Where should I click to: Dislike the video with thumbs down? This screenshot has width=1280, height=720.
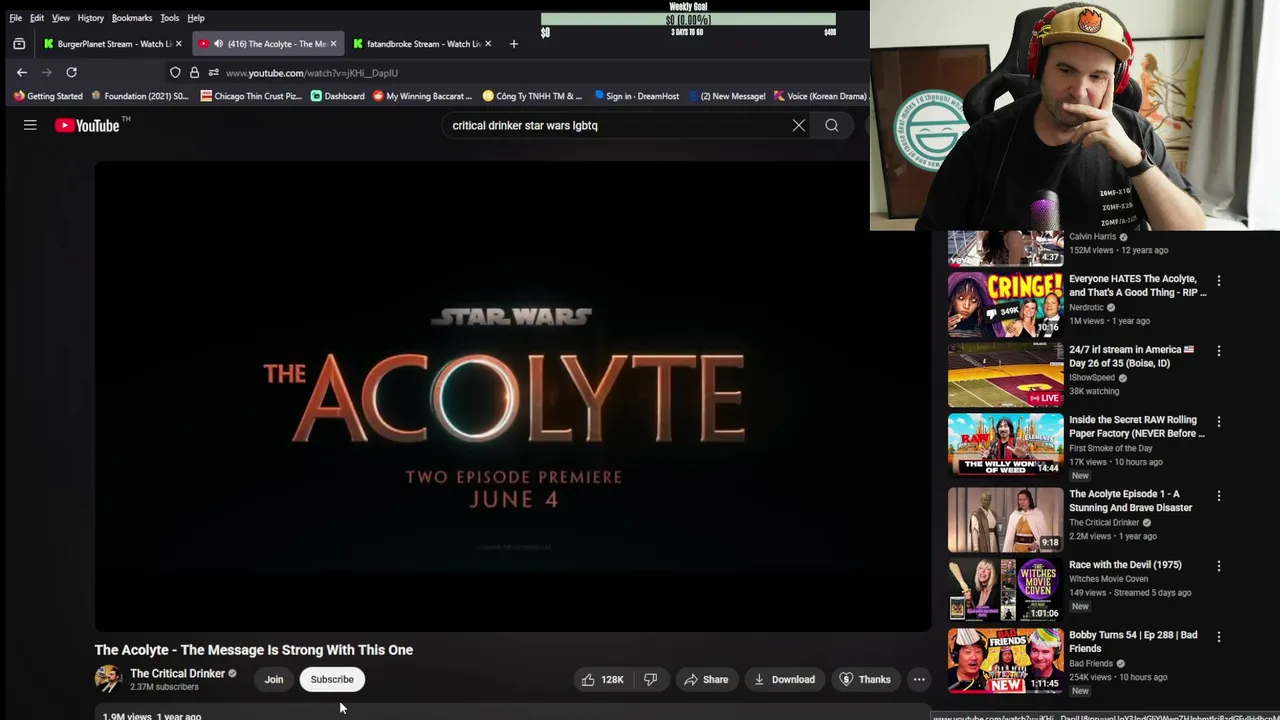pos(650,679)
